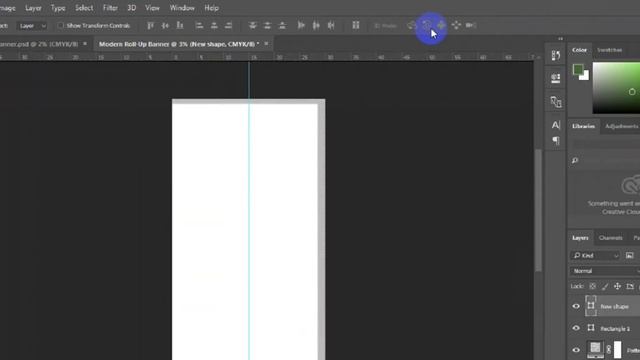Open the Filter menu
Screen dimensions: 640x360
pos(110,8)
